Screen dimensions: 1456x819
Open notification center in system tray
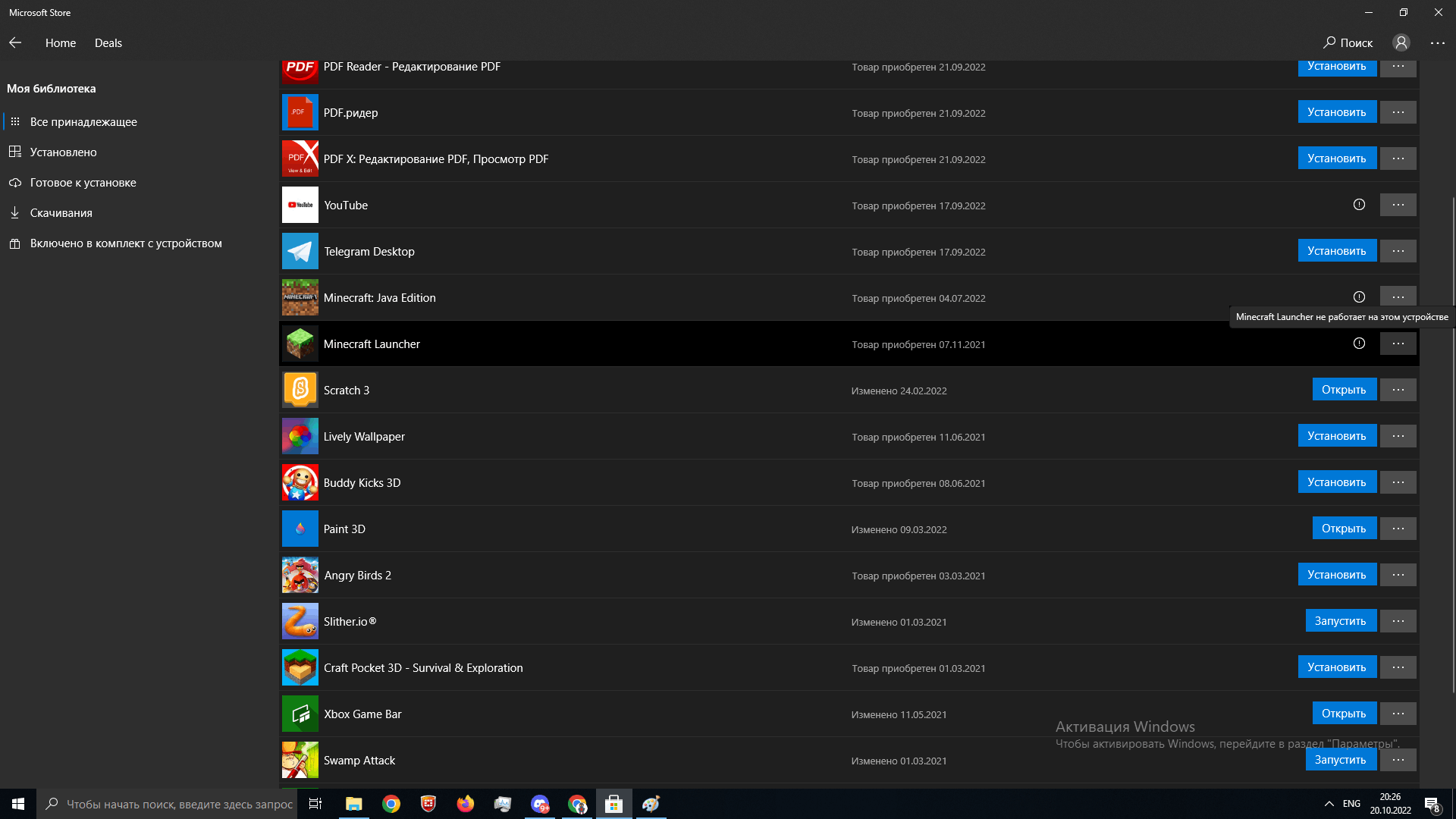click(x=1432, y=804)
